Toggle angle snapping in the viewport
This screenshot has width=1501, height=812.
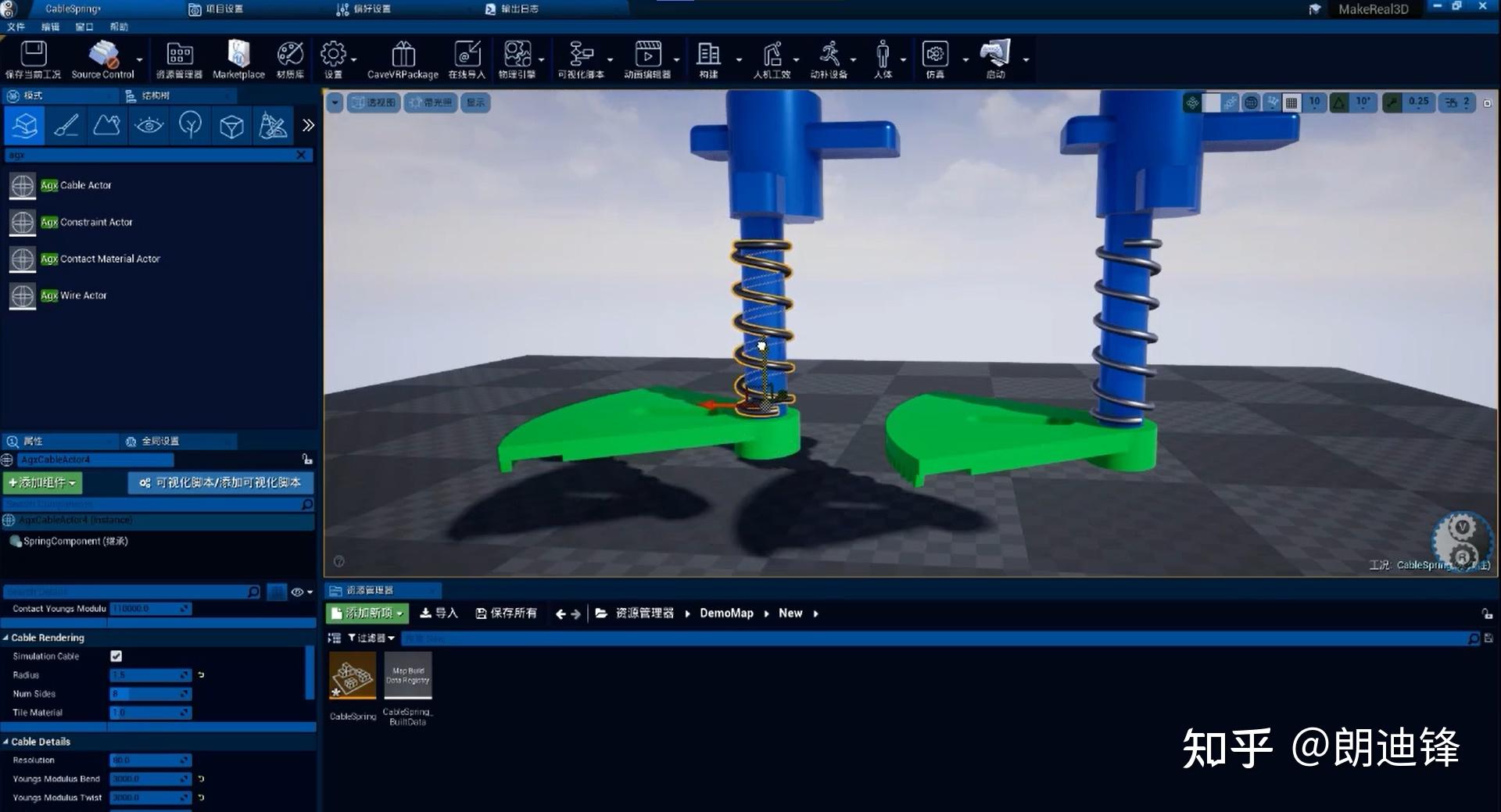coord(1340,102)
